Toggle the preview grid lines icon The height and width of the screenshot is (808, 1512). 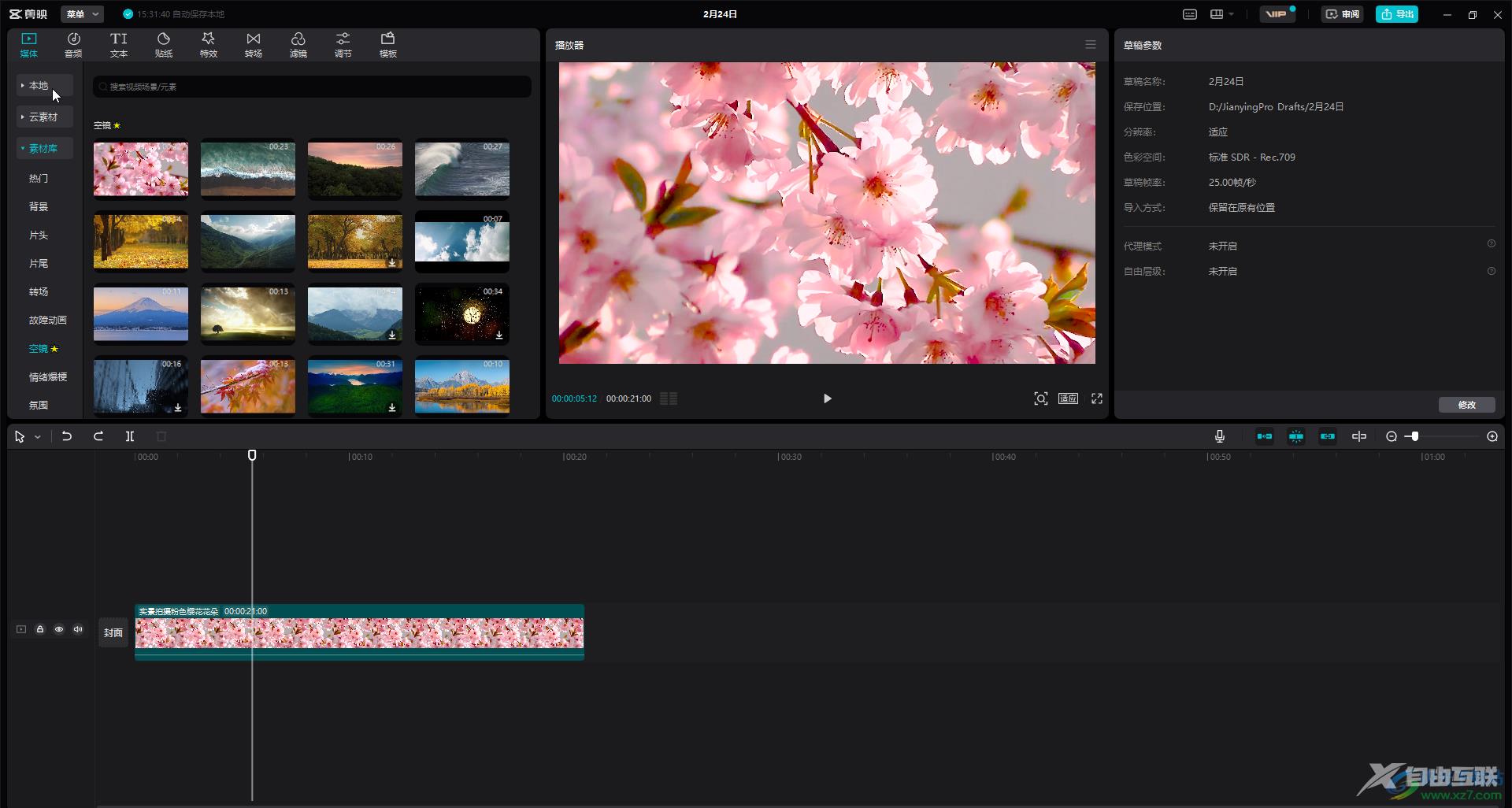point(669,398)
